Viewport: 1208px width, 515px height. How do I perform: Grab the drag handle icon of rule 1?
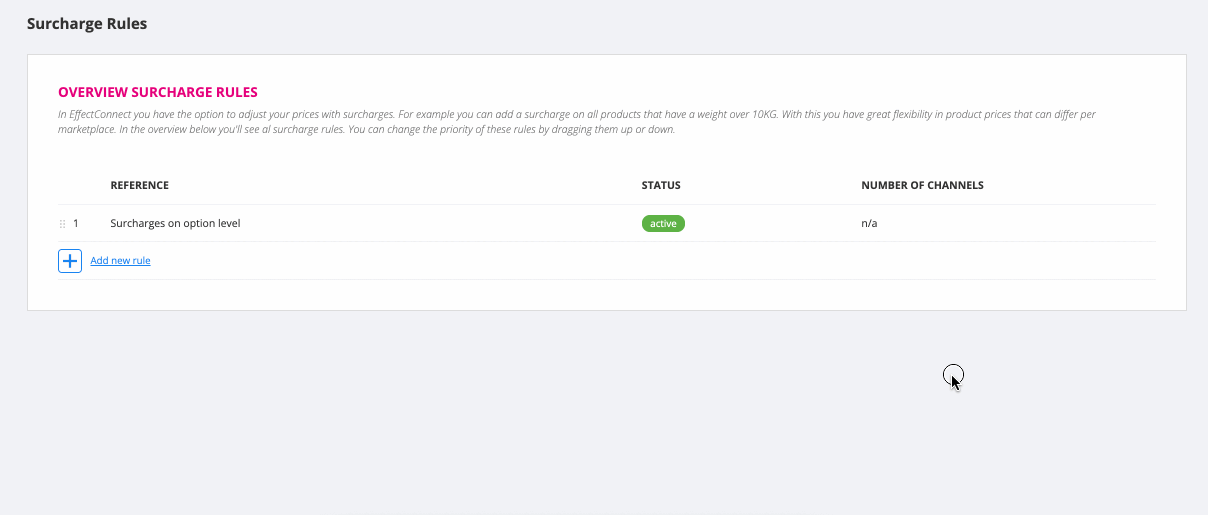[x=63, y=224]
